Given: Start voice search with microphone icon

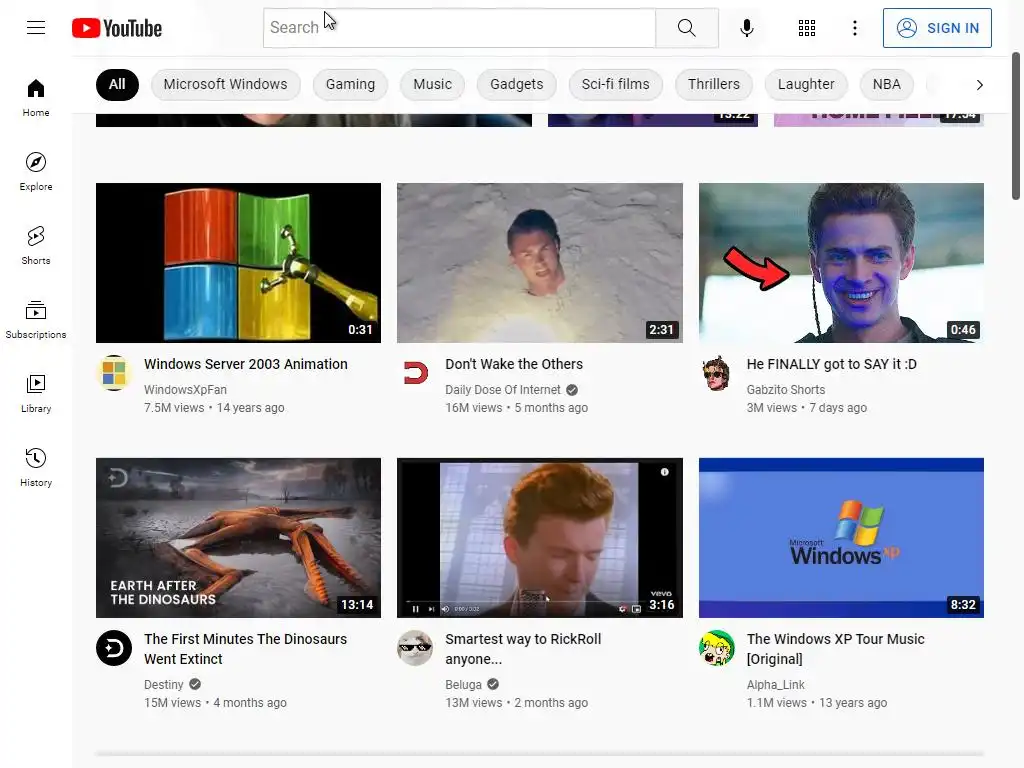Looking at the screenshot, I should pyautogui.click(x=746, y=28).
